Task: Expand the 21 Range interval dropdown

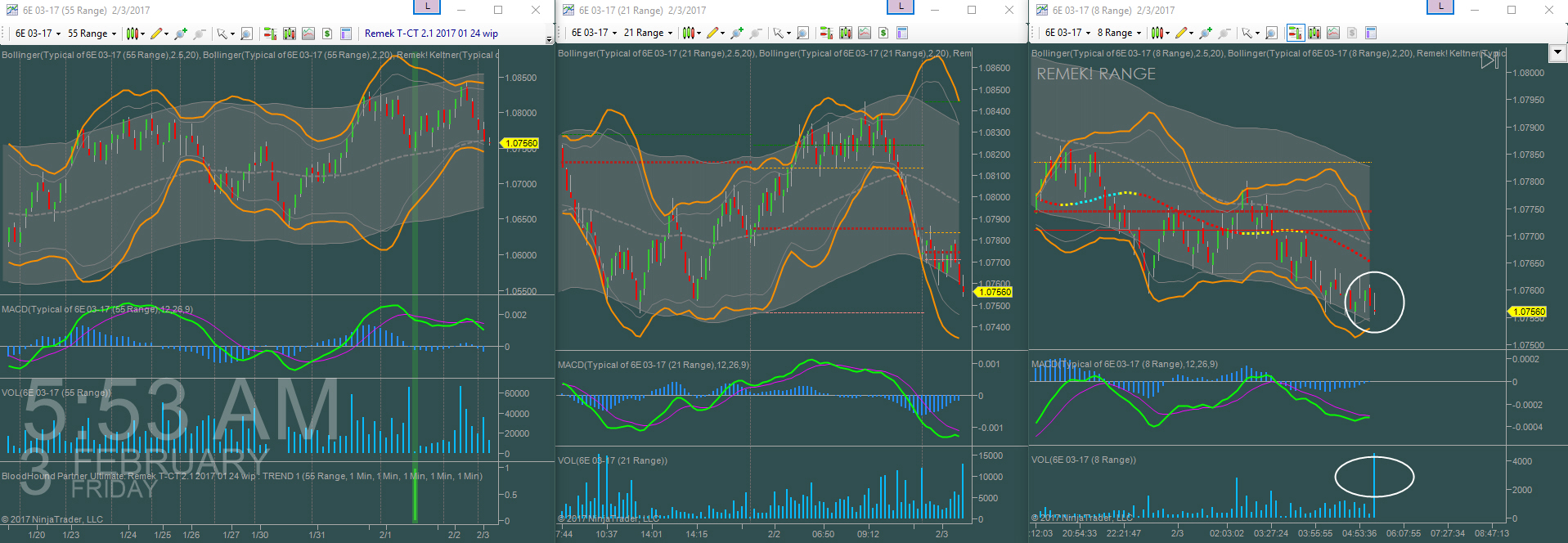Action: [x=670, y=33]
